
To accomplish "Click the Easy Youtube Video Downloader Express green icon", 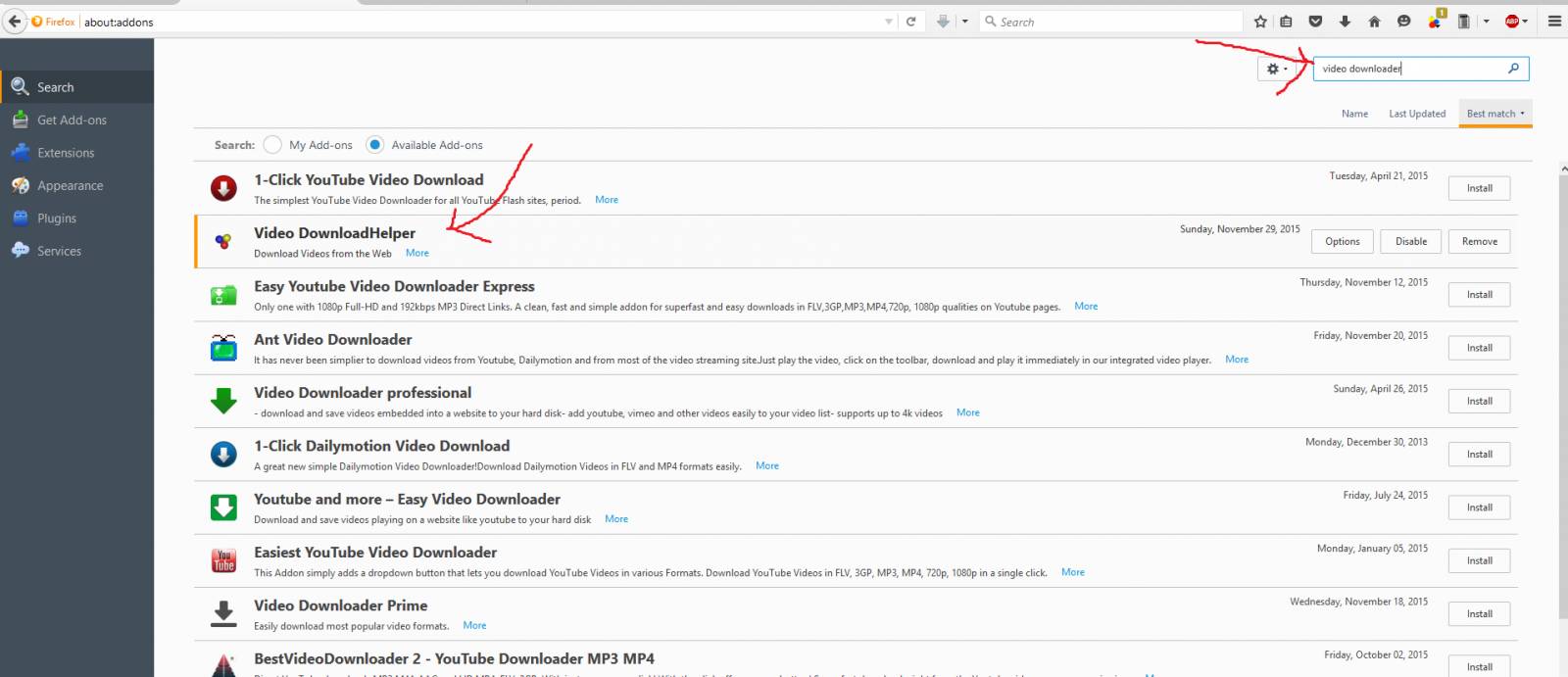I will coord(223,295).
